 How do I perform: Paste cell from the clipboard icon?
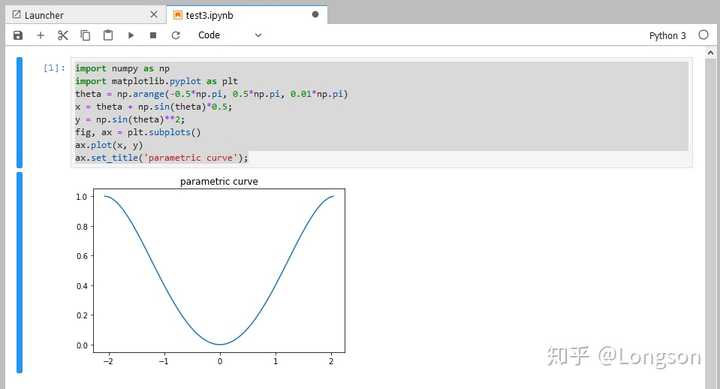tap(108, 35)
